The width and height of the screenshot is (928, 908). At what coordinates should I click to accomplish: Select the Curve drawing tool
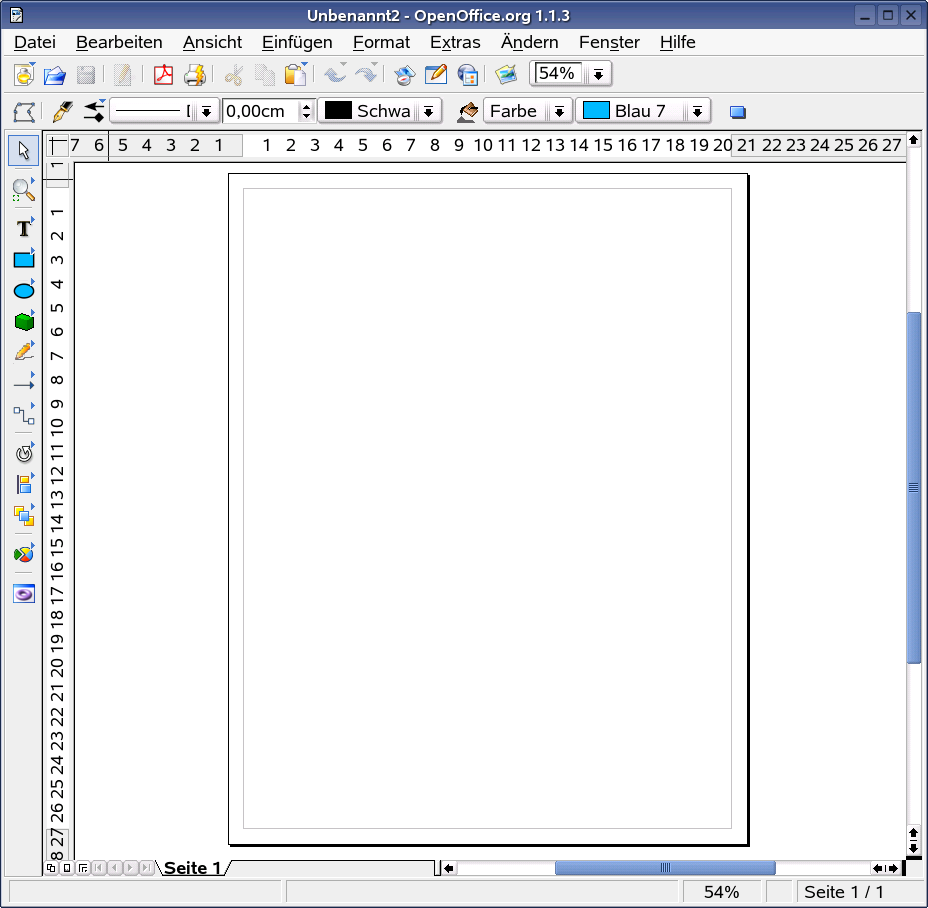pos(22,351)
